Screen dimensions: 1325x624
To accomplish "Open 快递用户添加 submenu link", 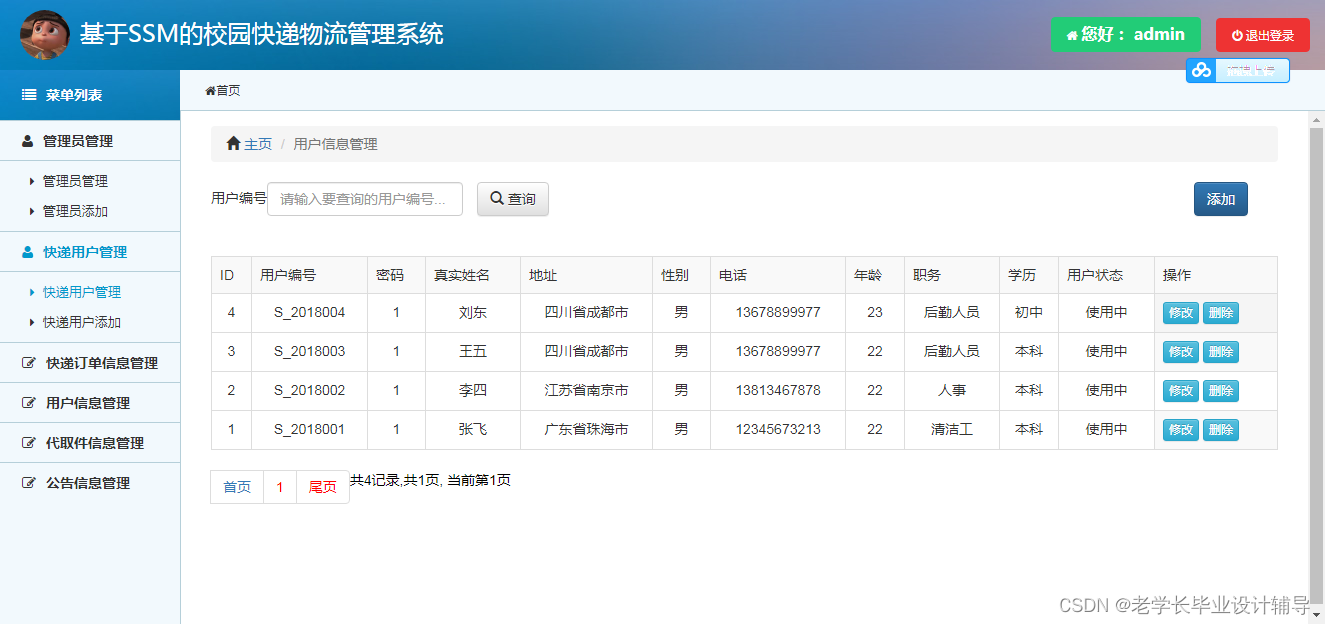I will [82, 322].
